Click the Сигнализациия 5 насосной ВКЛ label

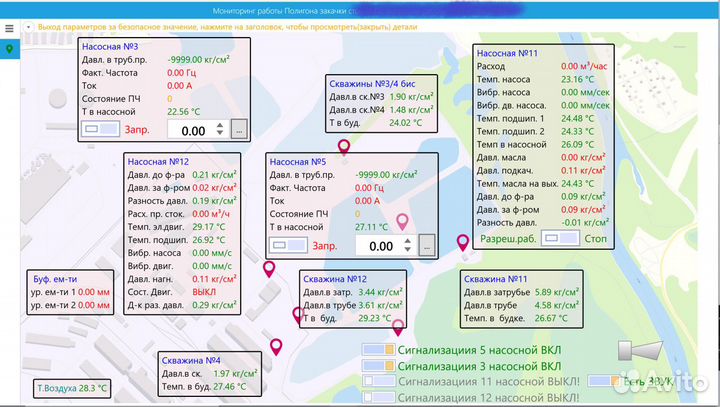[x=479, y=350]
